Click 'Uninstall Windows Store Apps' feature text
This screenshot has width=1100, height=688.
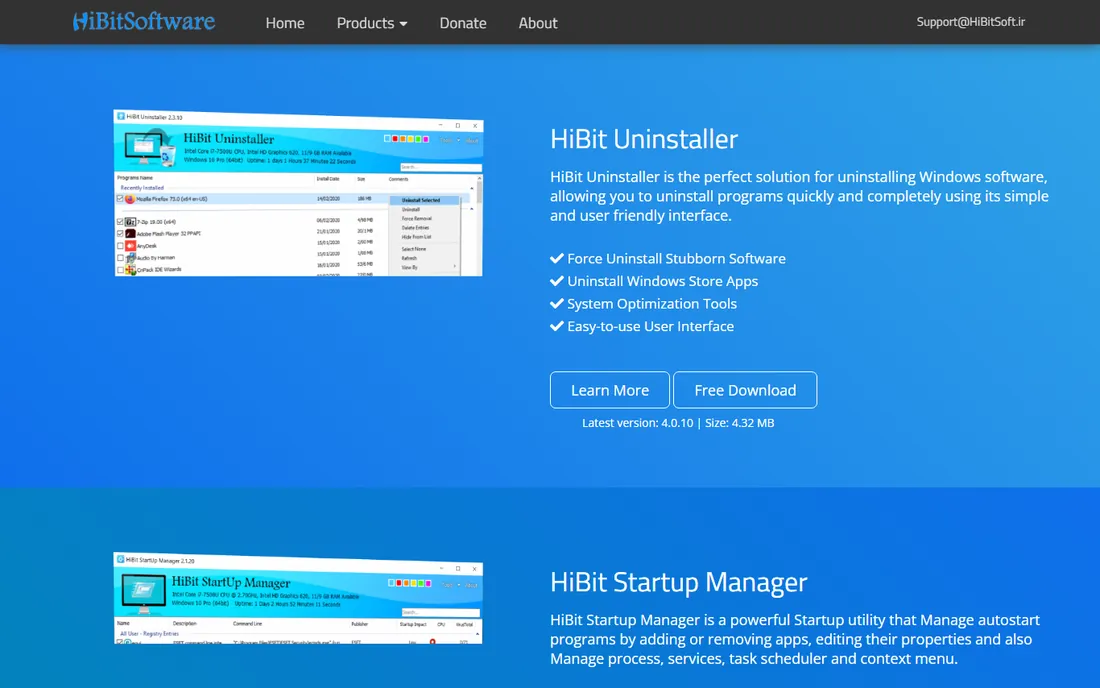(662, 281)
